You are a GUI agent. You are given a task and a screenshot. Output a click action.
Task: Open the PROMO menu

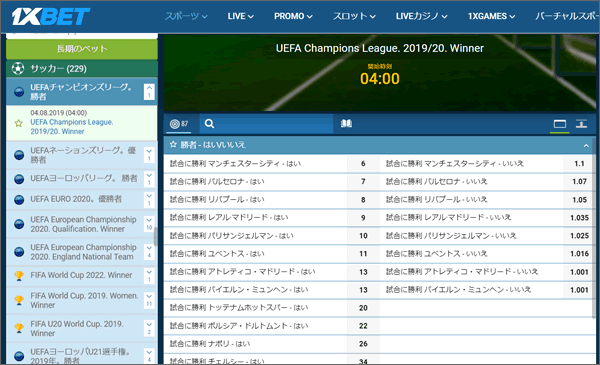click(293, 16)
